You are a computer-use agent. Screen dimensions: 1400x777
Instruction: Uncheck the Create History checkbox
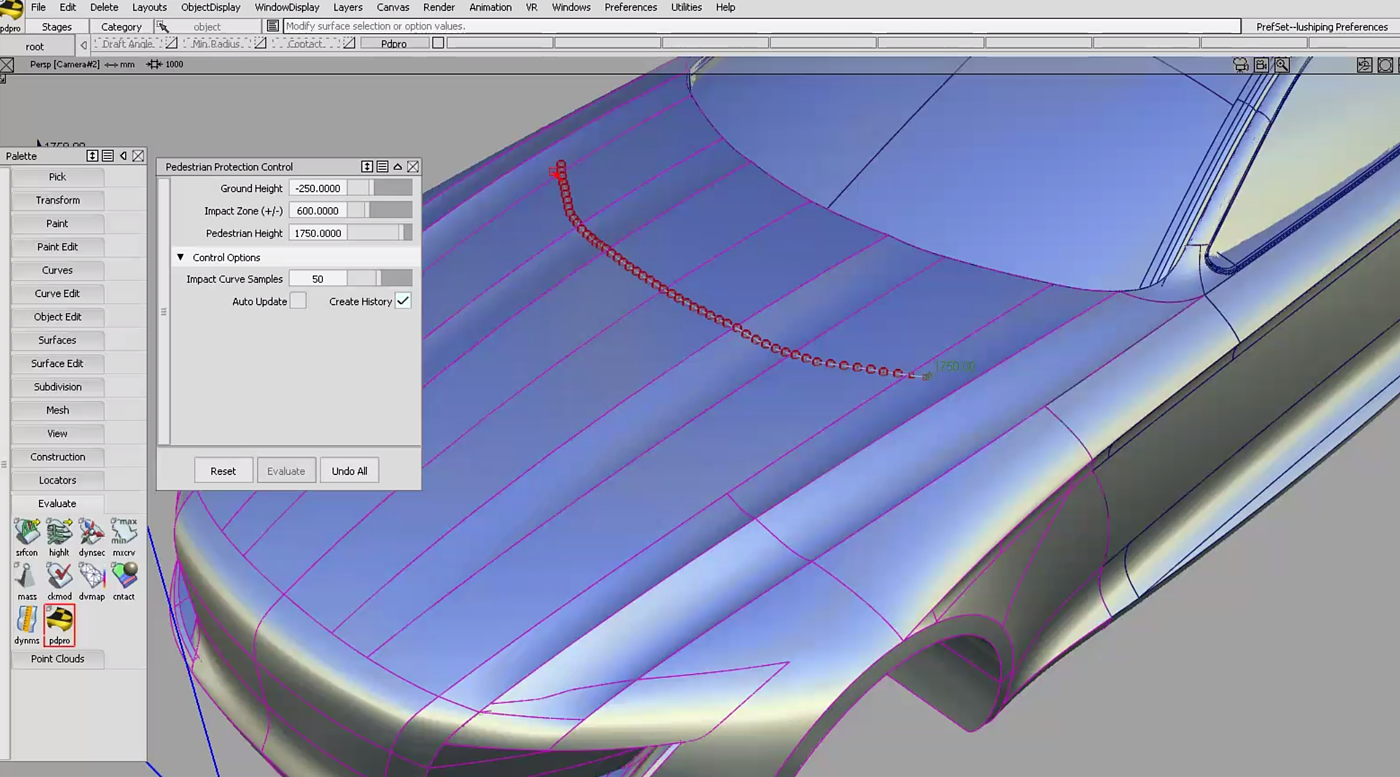point(403,301)
